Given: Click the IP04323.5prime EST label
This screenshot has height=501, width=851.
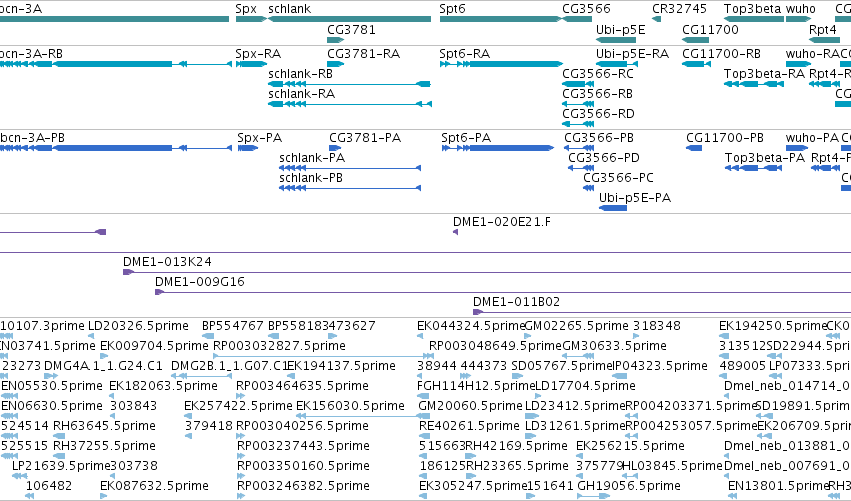Looking at the screenshot, I should click(x=660, y=366).
